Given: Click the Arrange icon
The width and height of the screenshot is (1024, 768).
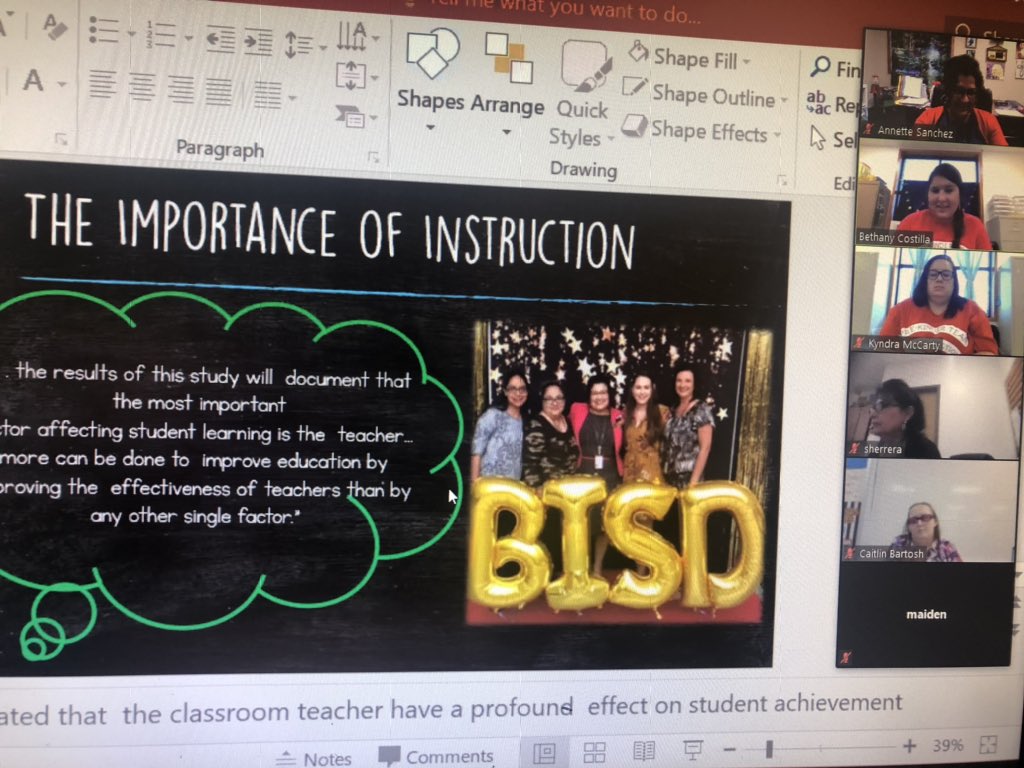Looking at the screenshot, I should click(509, 59).
